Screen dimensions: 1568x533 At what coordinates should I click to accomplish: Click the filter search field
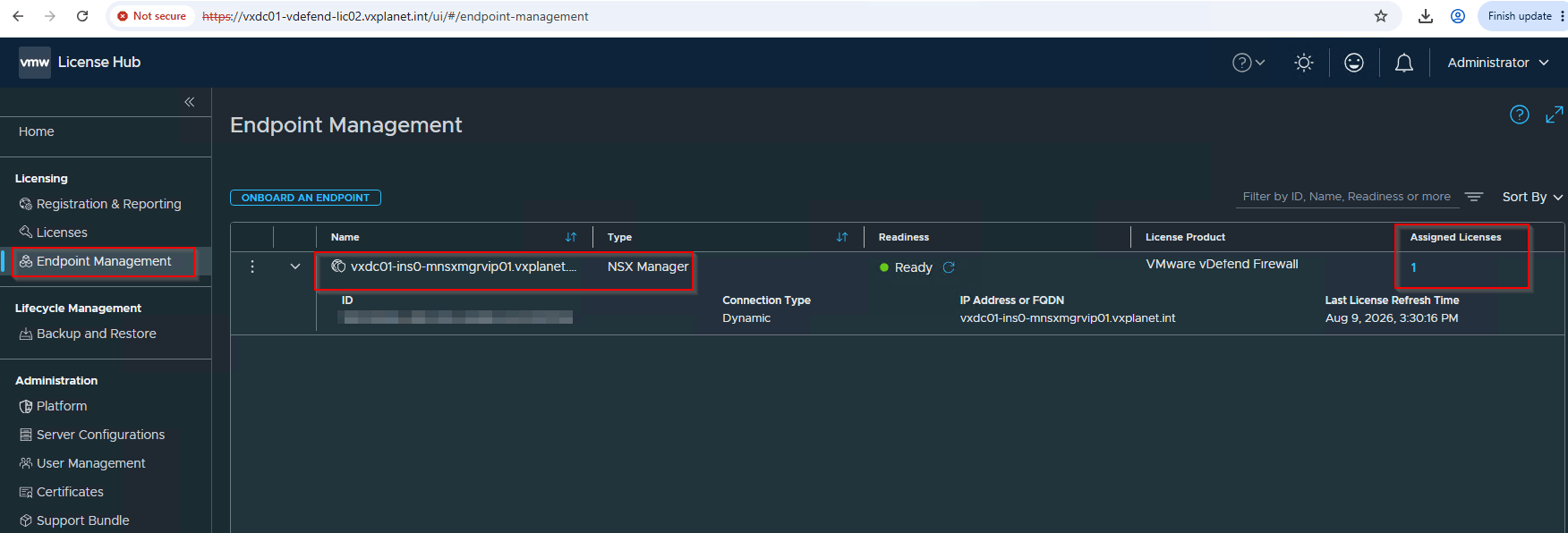pos(1346,197)
